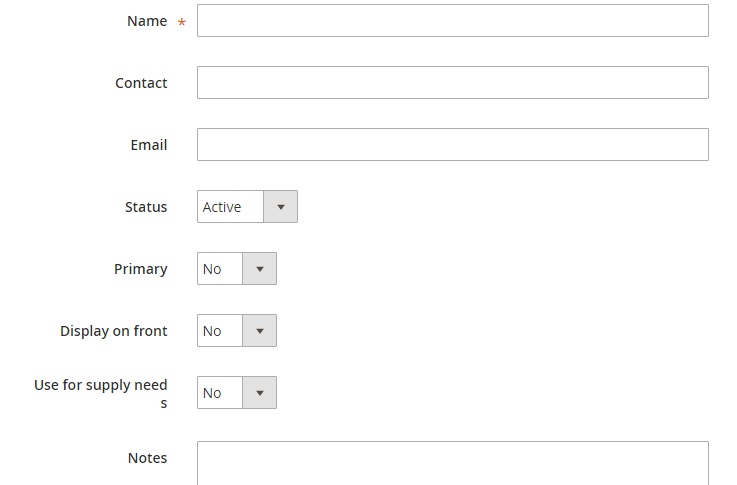Place cursor in the Notes text area

452,463
